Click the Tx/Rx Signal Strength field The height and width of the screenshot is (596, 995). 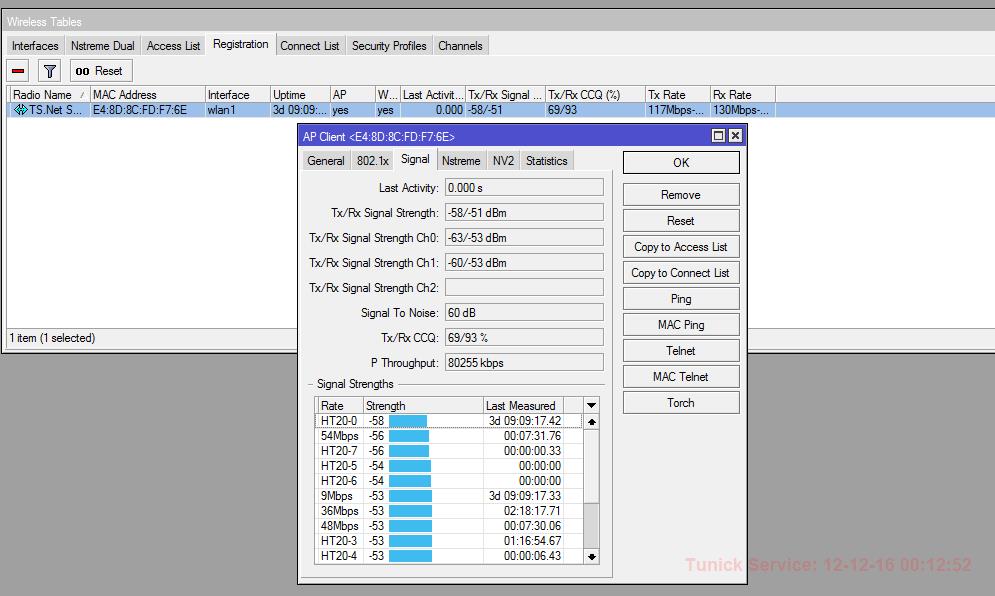pos(524,213)
